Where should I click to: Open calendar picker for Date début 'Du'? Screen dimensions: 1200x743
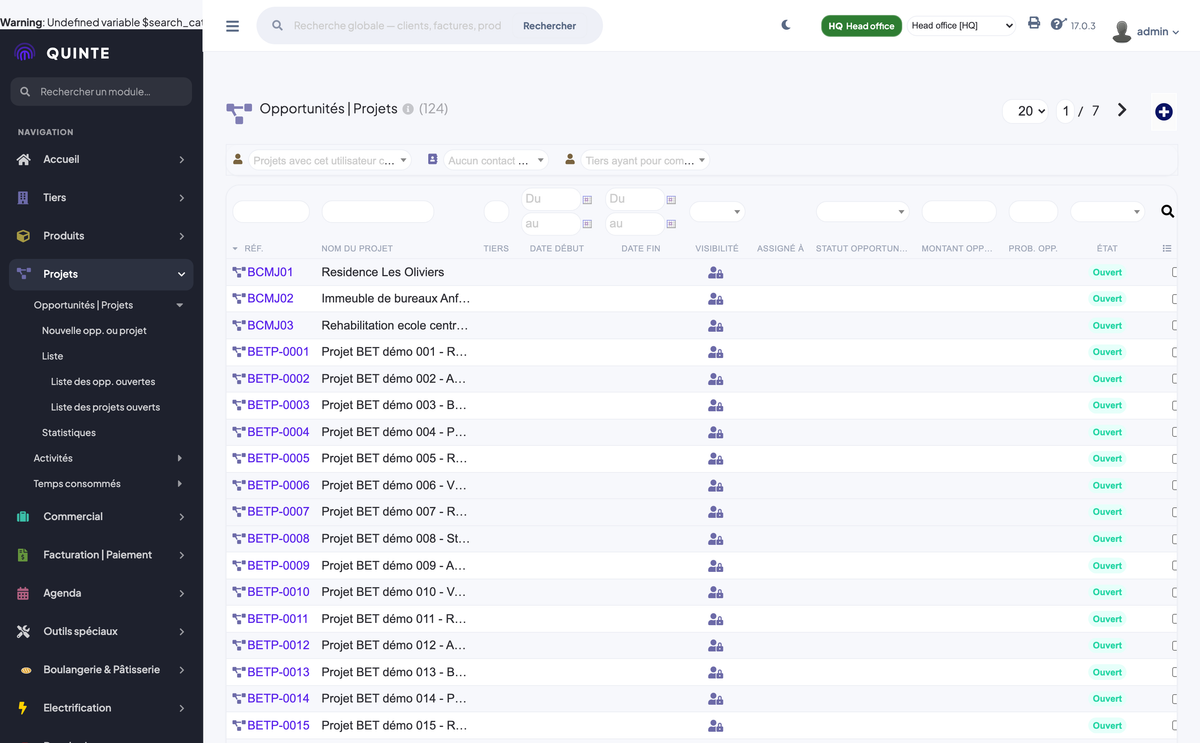click(x=587, y=200)
